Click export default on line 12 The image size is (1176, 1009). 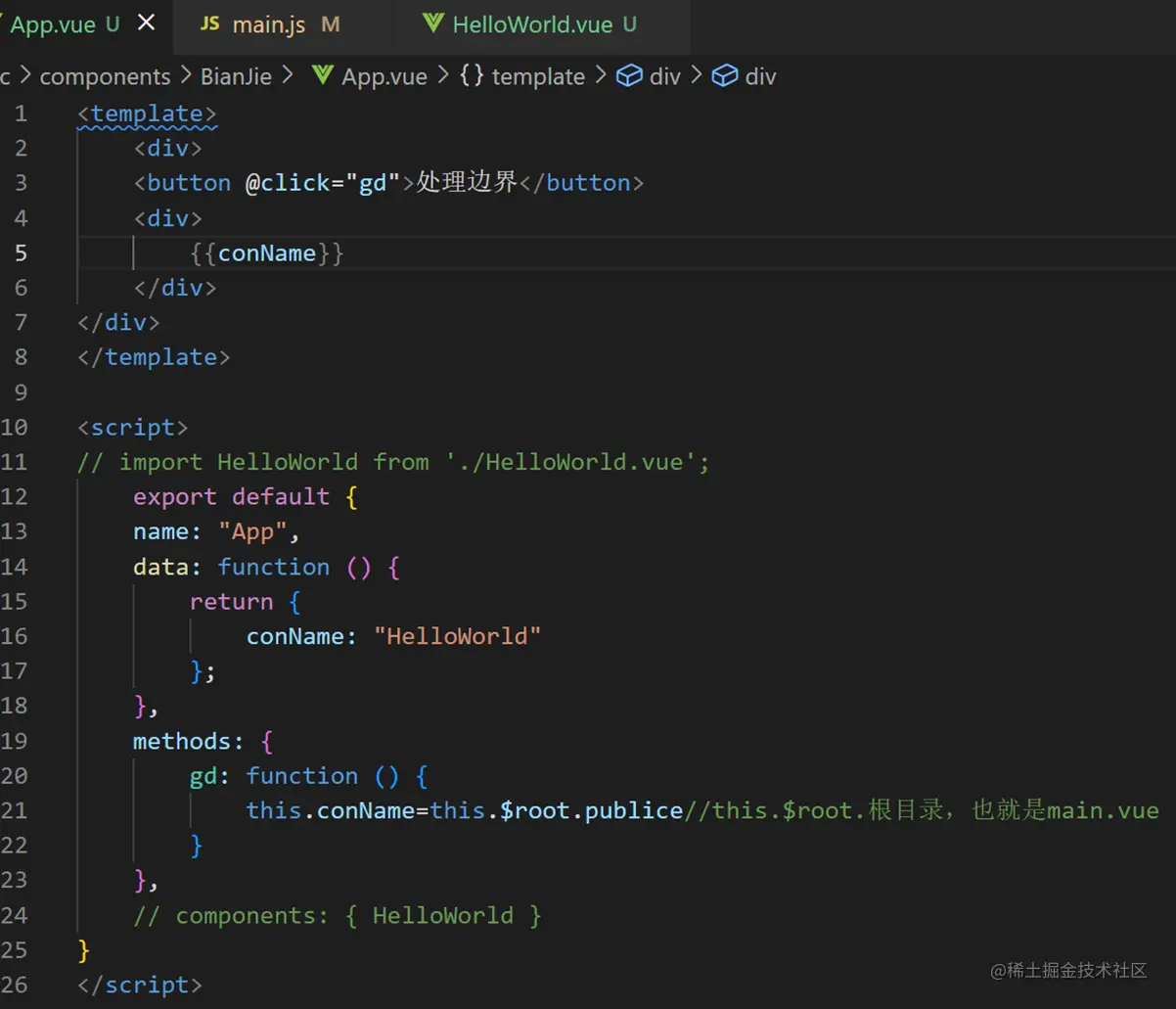[232, 497]
